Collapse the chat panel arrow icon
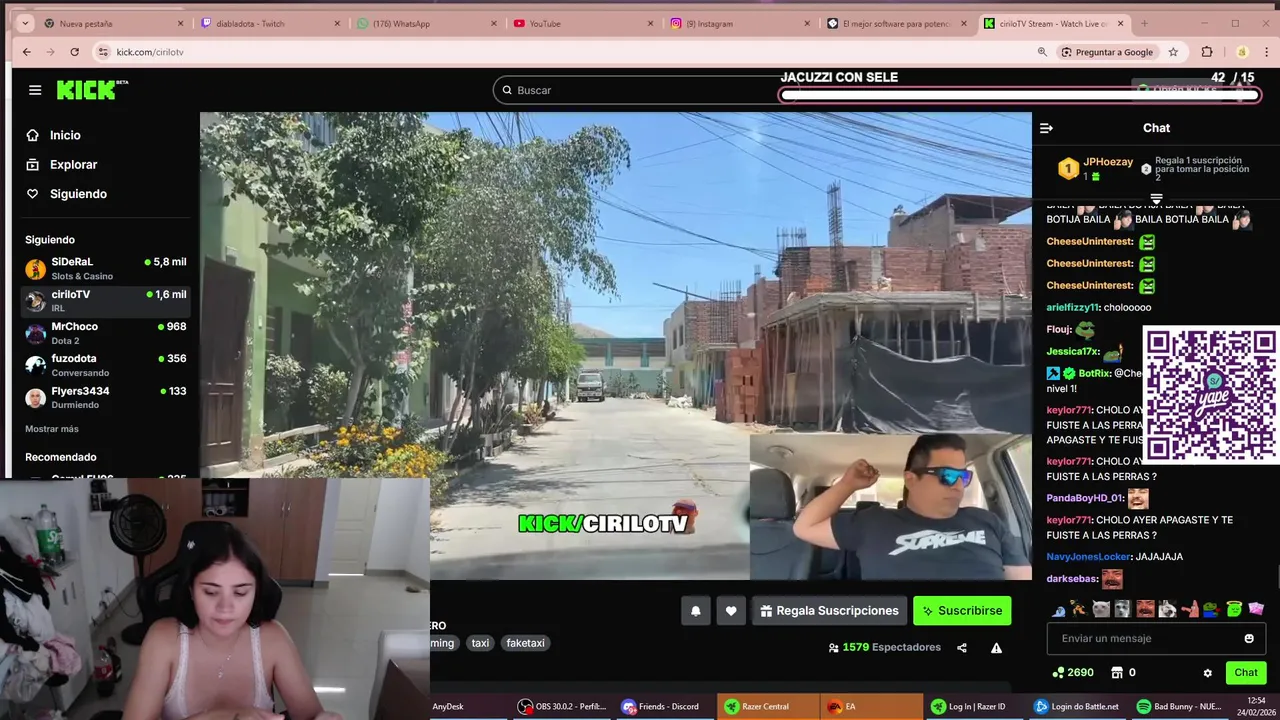This screenshot has width=1280, height=720. (x=1046, y=128)
